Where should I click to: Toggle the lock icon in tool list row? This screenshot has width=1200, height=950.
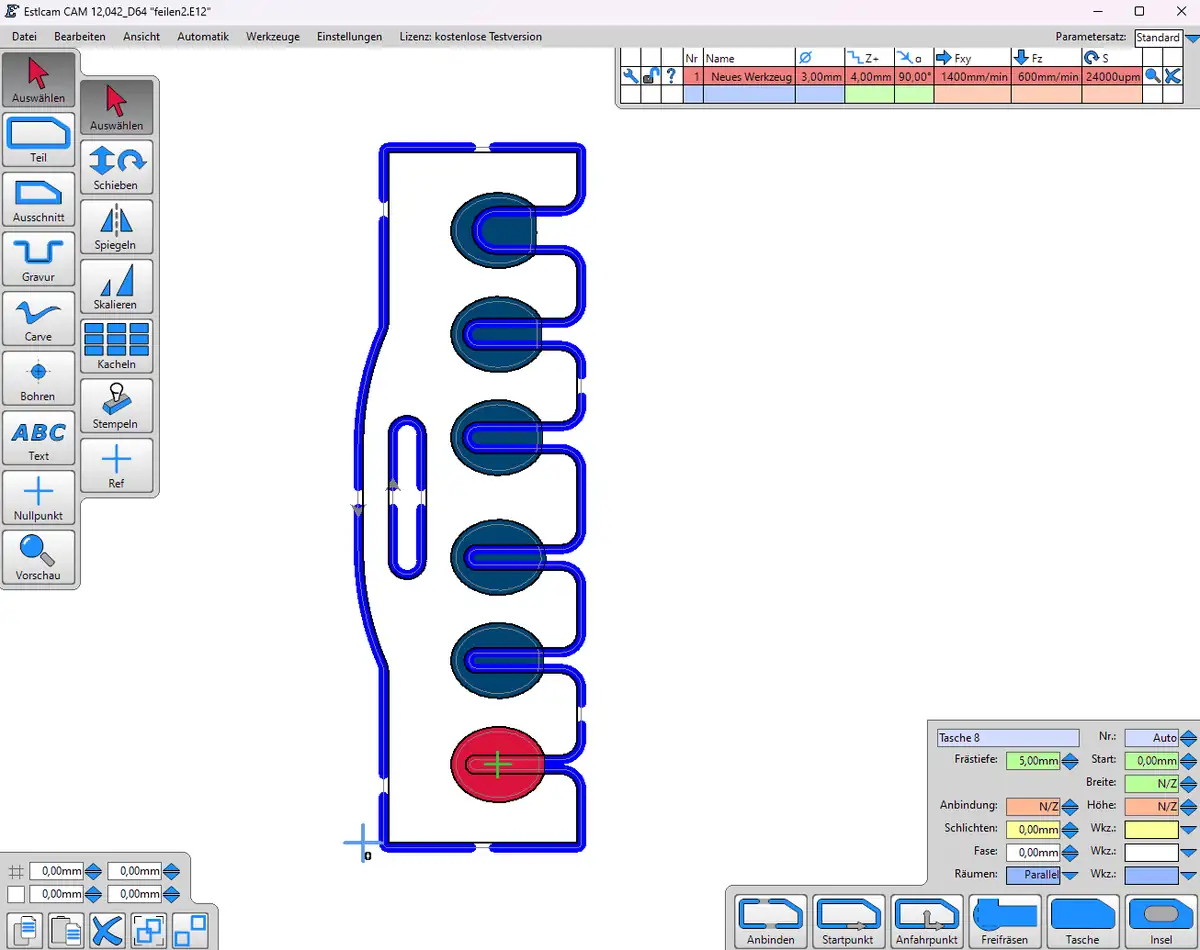point(650,76)
